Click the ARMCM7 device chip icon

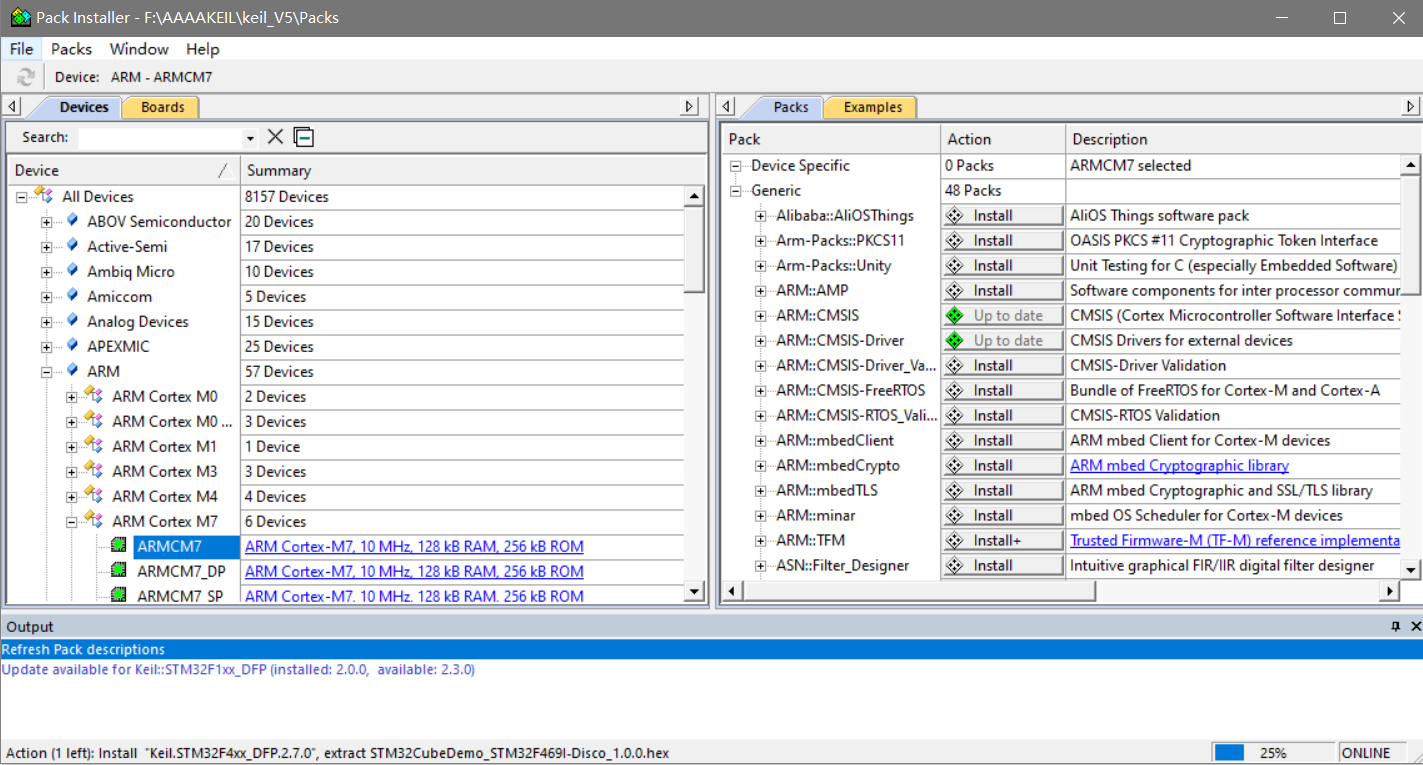(119, 546)
